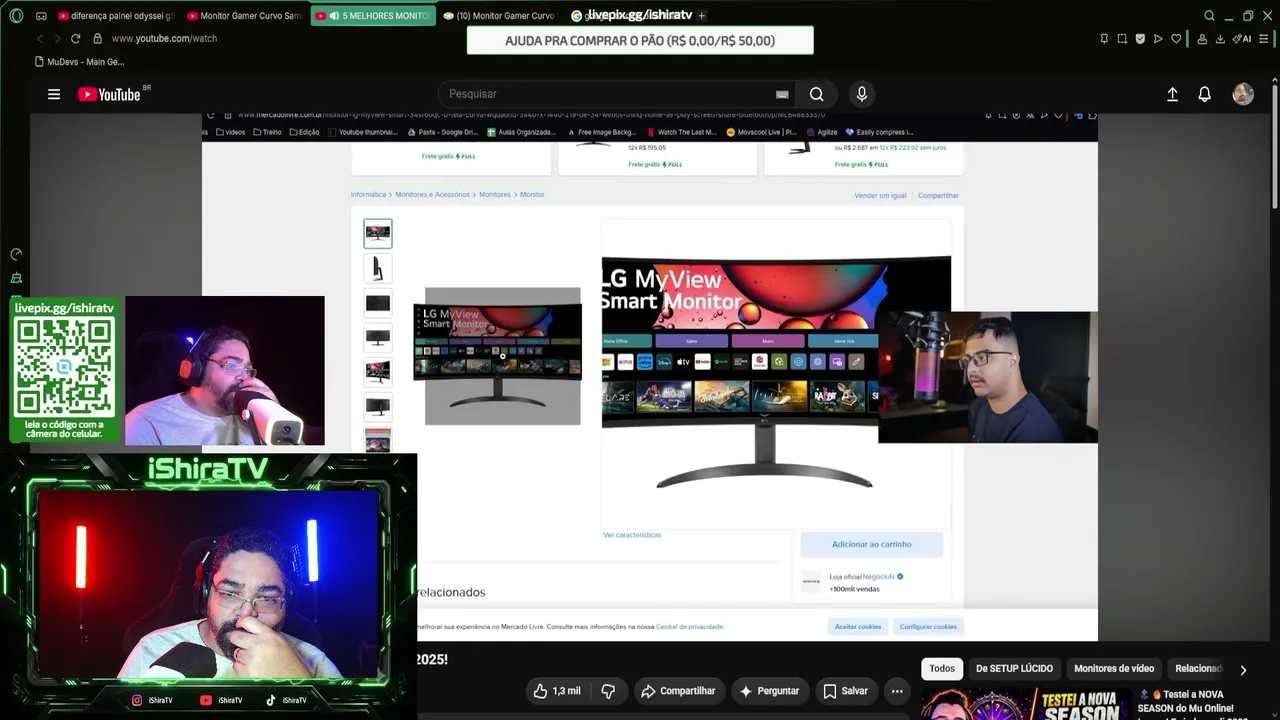This screenshot has width=1280, height=720.
Task: Open the YouTube account avatar menu
Action: point(1243,94)
